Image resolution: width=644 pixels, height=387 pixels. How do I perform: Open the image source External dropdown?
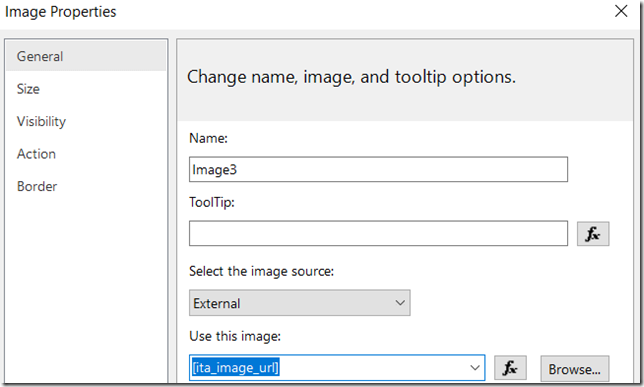click(299, 303)
